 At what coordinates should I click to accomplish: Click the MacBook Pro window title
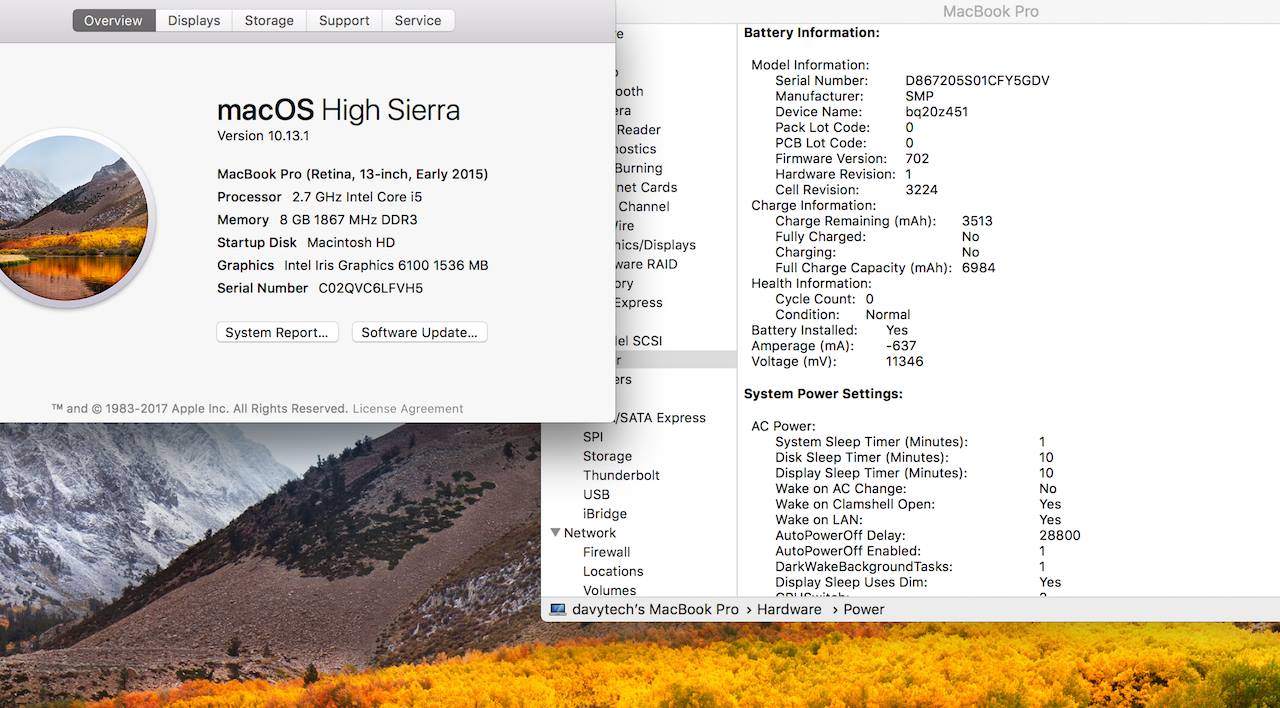point(990,12)
